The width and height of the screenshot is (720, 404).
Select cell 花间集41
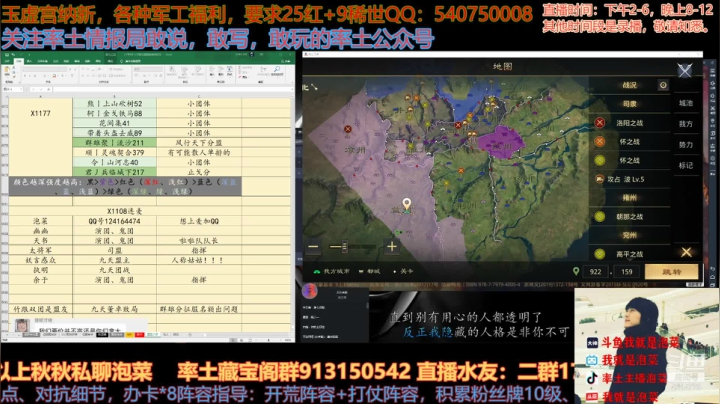tap(114, 123)
